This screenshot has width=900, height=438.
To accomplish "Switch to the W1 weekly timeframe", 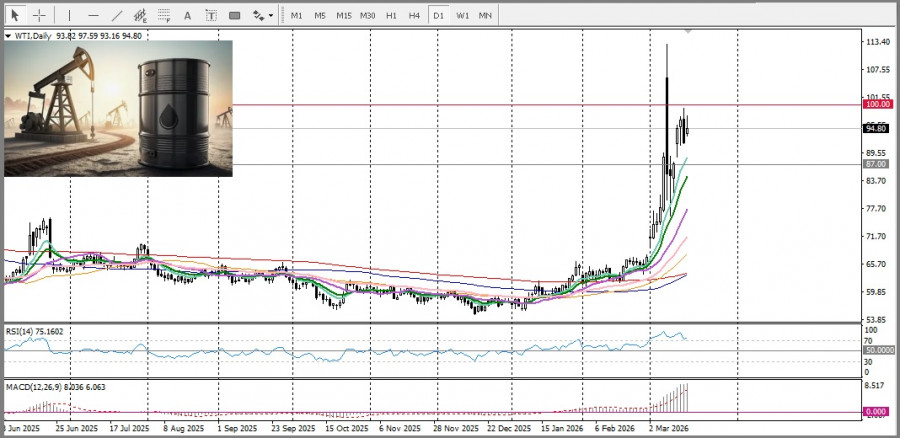I will point(462,15).
